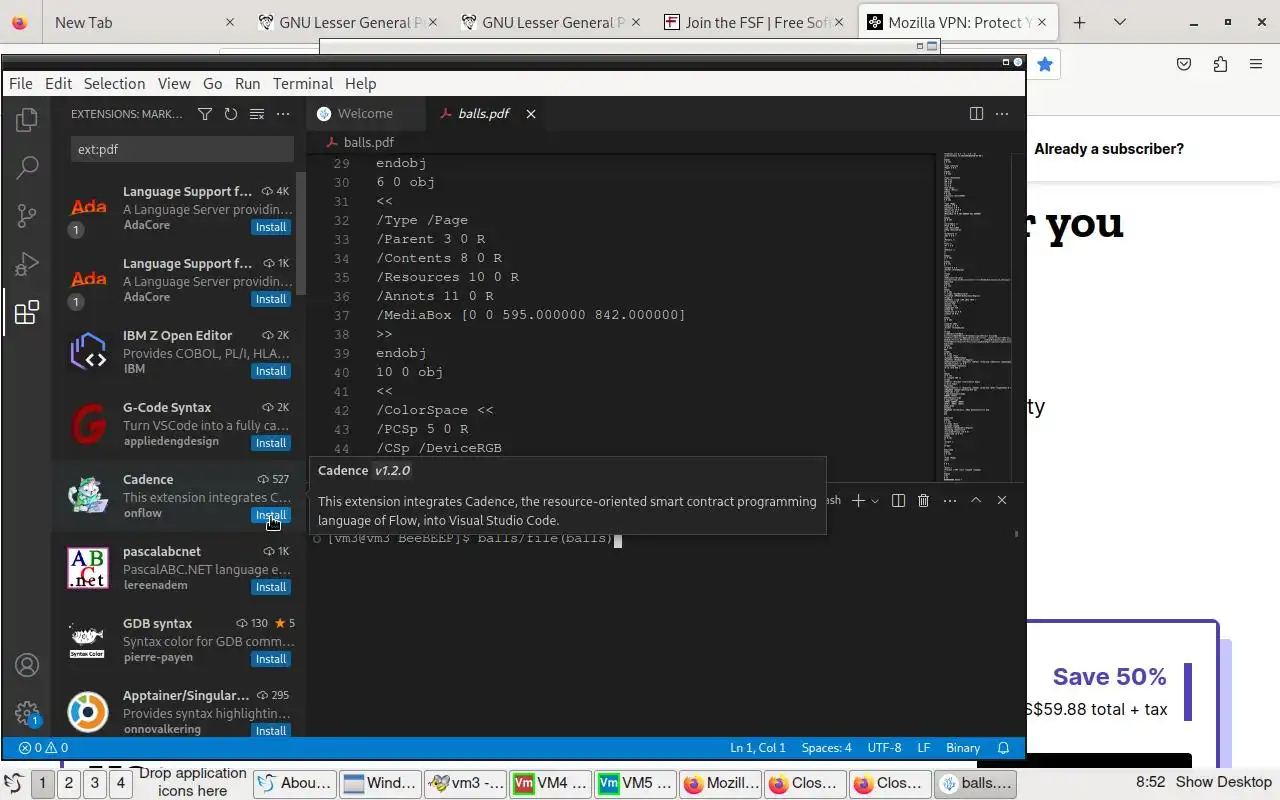Open the Selection menu
Screen dimensions: 1280x800
[114, 84]
